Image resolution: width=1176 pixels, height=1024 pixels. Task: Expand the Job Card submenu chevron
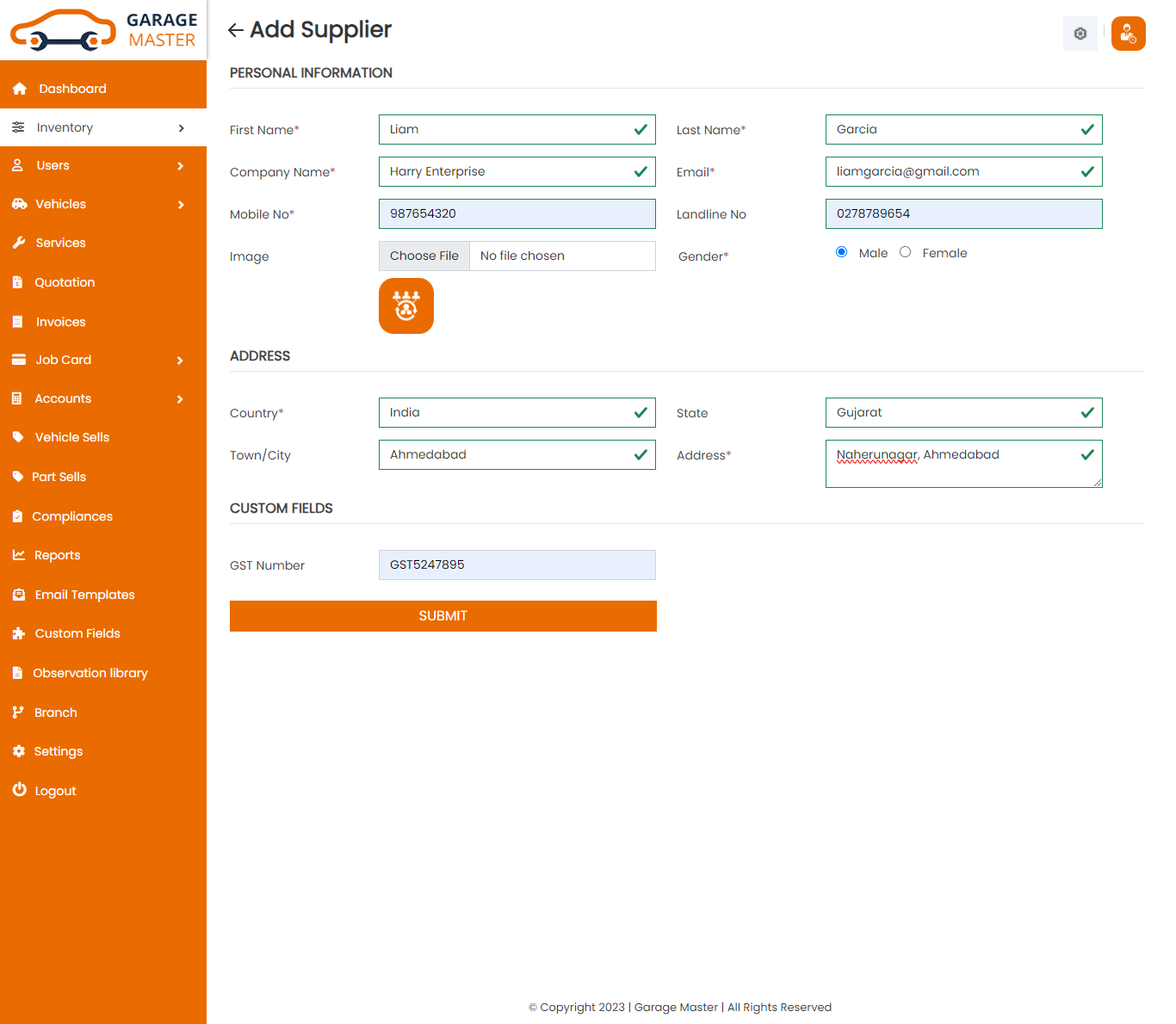(181, 361)
